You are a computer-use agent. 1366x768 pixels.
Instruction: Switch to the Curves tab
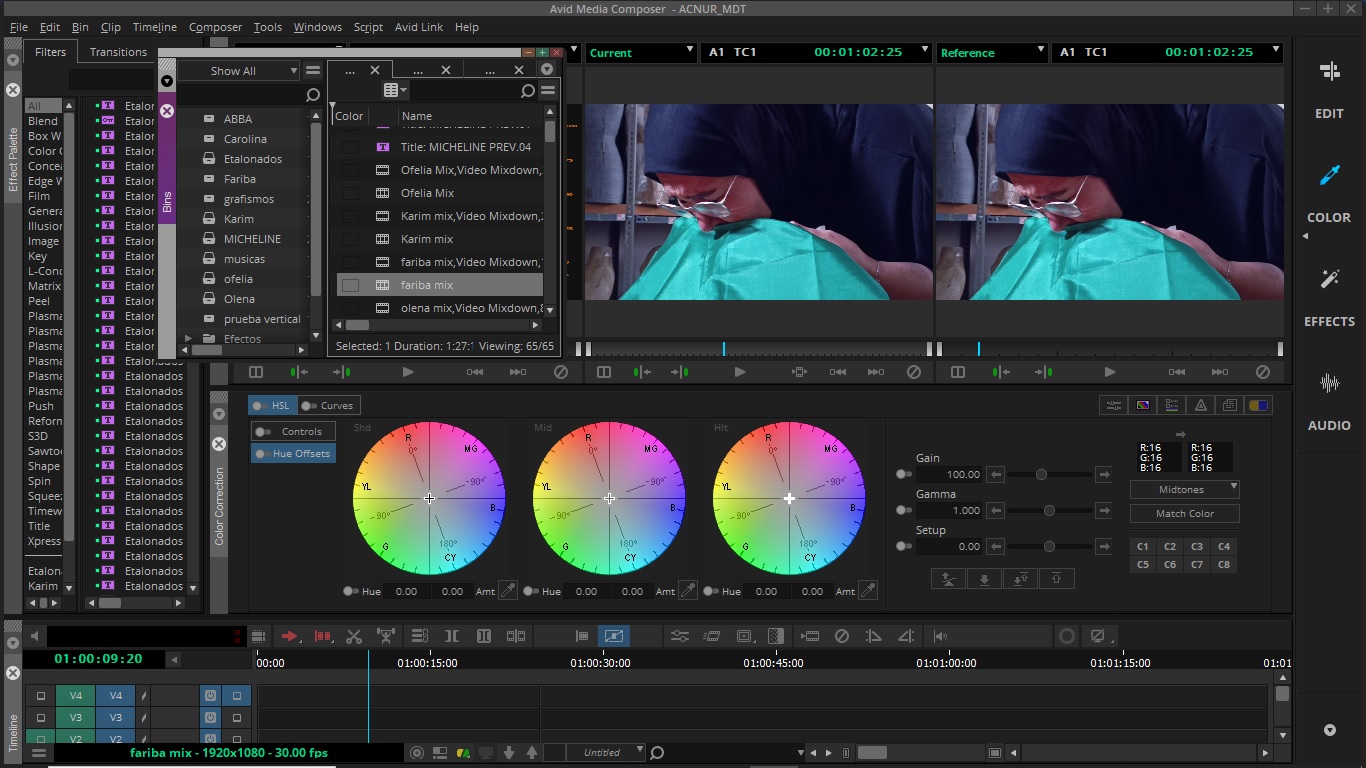pyautogui.click(x=329, y=406)
